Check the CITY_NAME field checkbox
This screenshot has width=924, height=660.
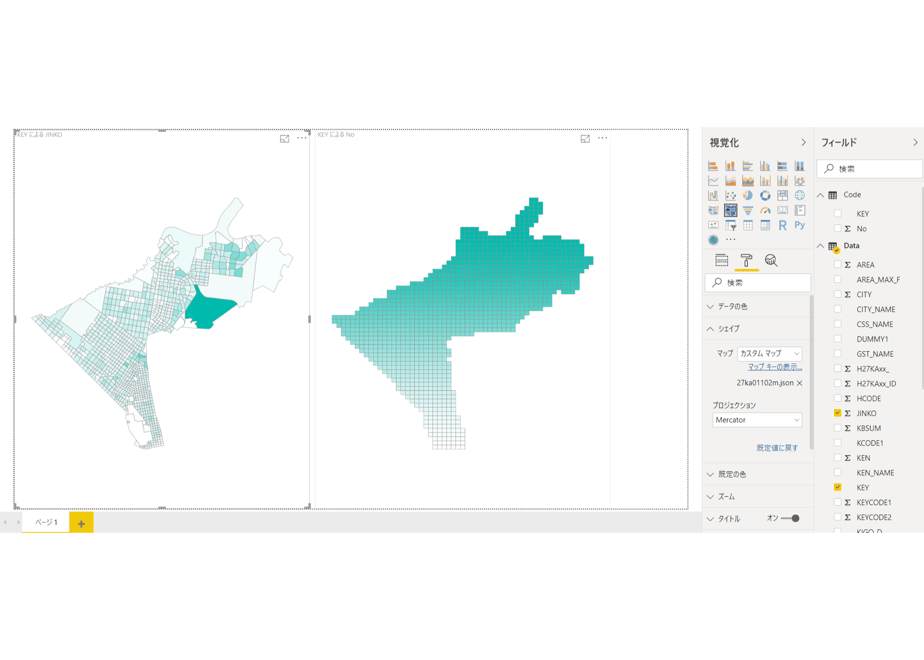837,309
